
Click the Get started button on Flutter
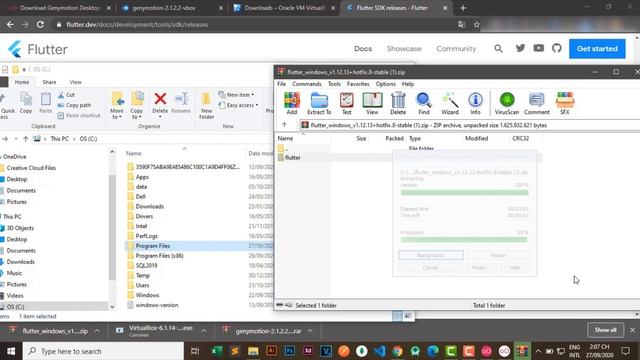[x=597, y=49]
